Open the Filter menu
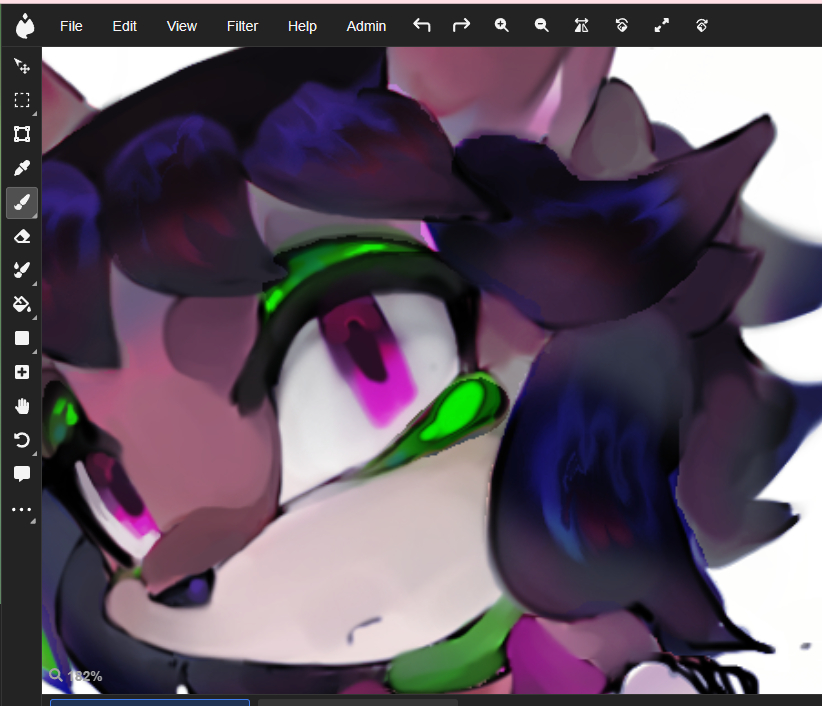The image size is (822, 706). 242,26
